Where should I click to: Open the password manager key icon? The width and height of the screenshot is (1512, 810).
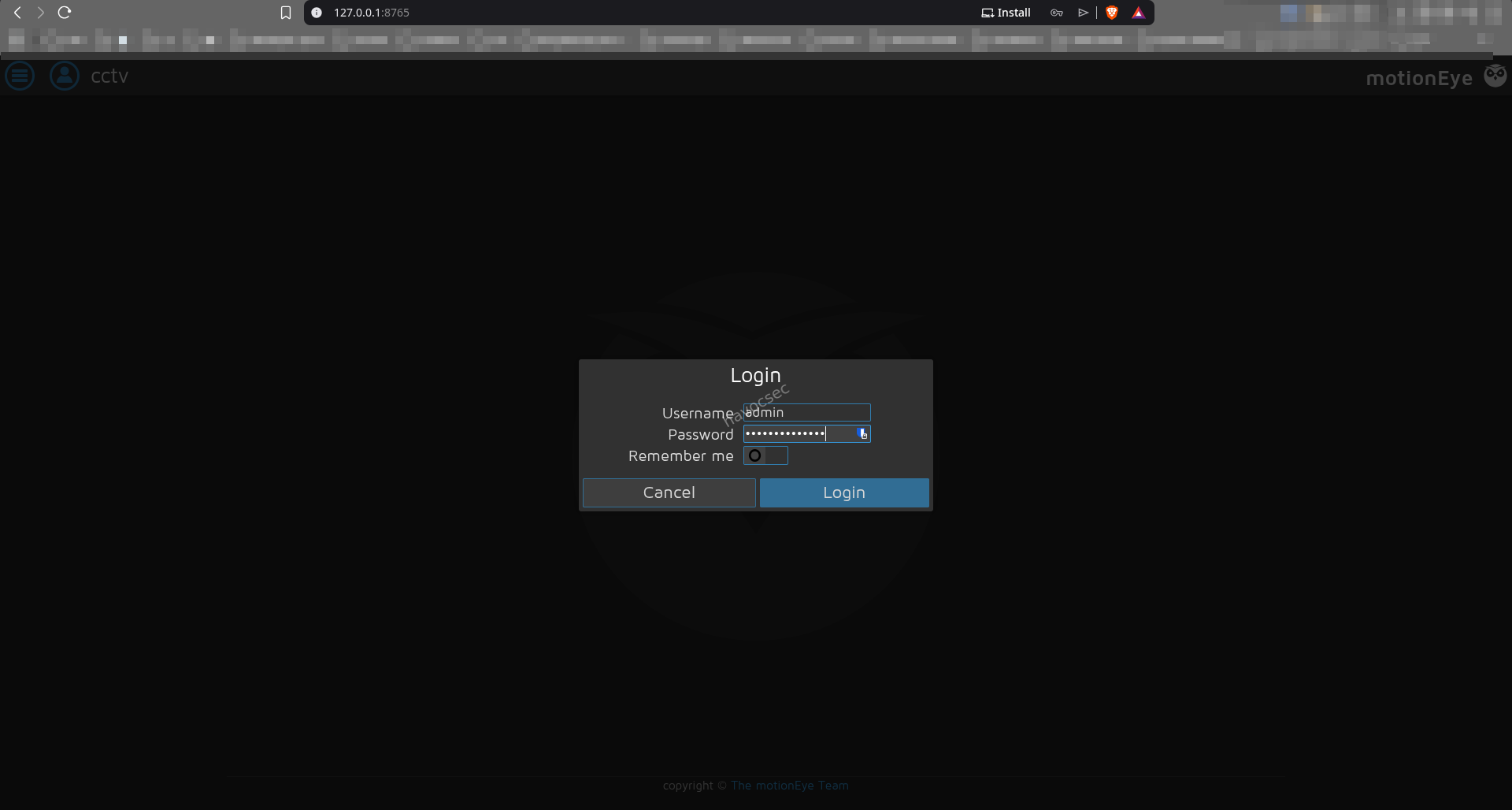(1057, 13)
